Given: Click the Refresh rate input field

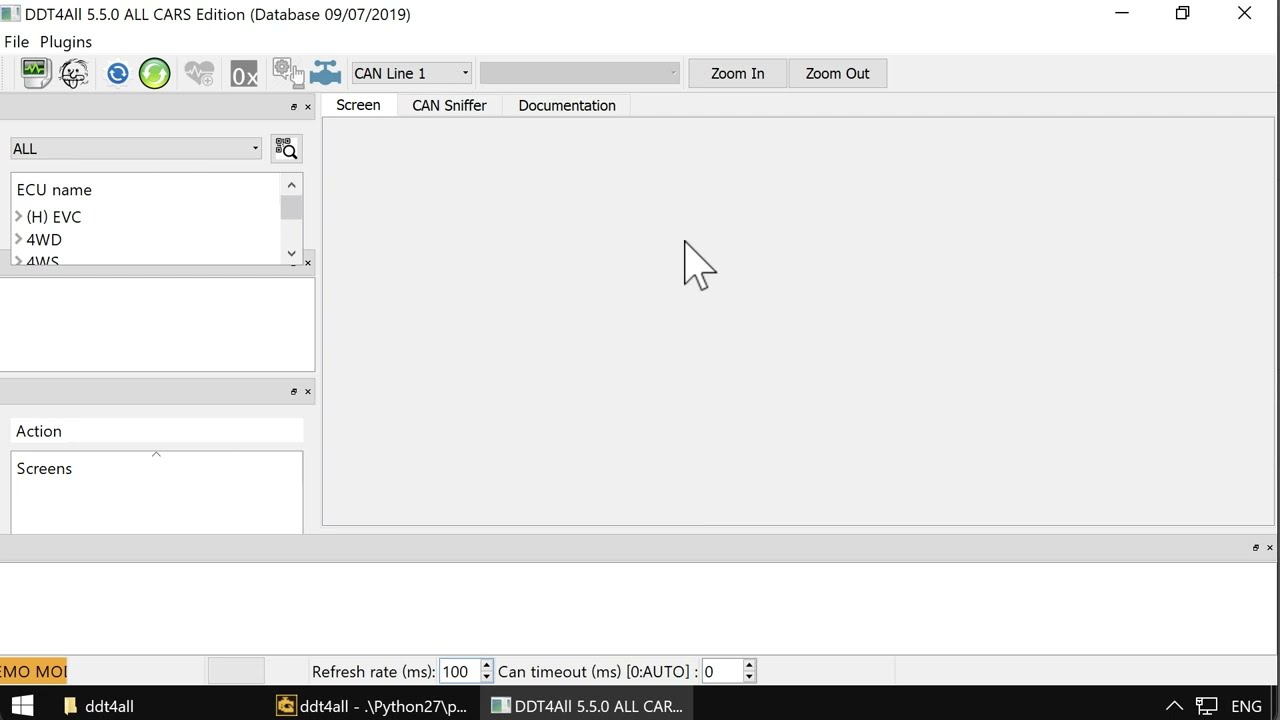Looking at the screenshot, I should 460,672.
